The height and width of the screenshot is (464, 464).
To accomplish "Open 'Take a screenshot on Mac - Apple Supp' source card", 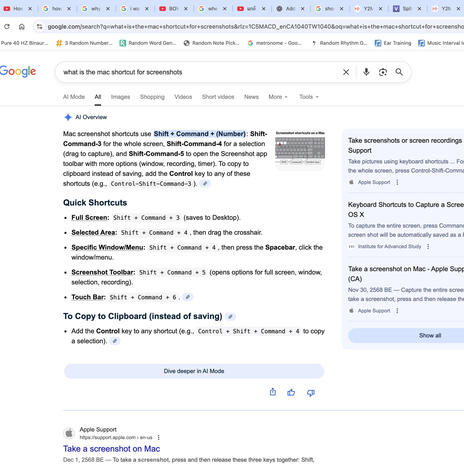I will click(x=406, y=273).
